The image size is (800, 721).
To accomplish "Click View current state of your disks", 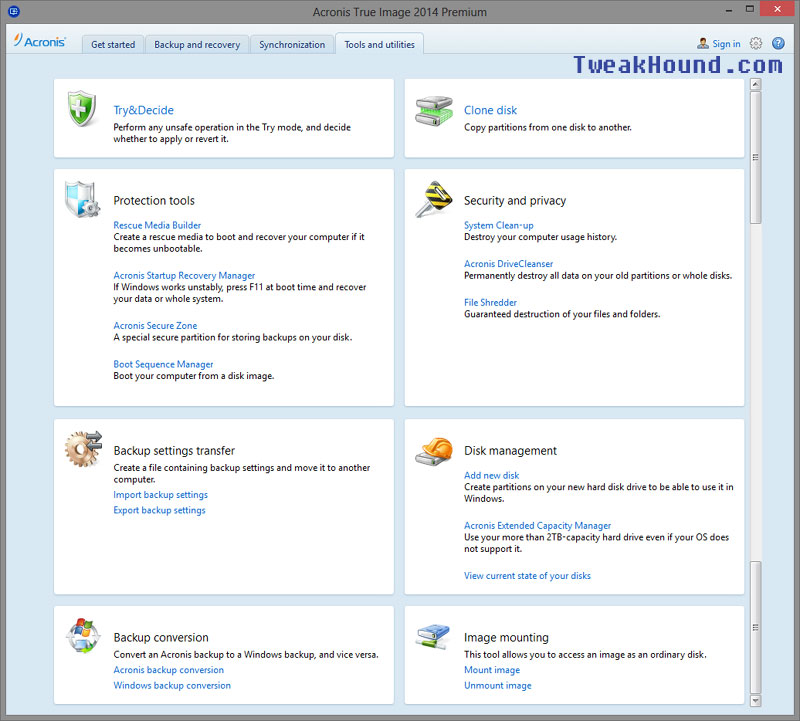I will click(x=527, y=576).
